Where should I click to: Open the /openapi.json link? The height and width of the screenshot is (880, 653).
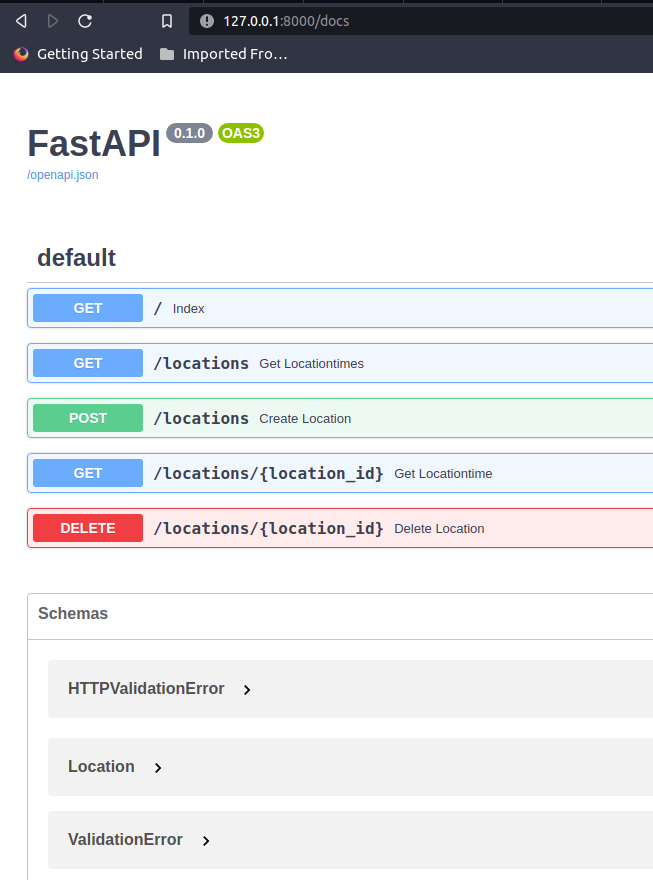pyautogui.click(x=63, y=175)
